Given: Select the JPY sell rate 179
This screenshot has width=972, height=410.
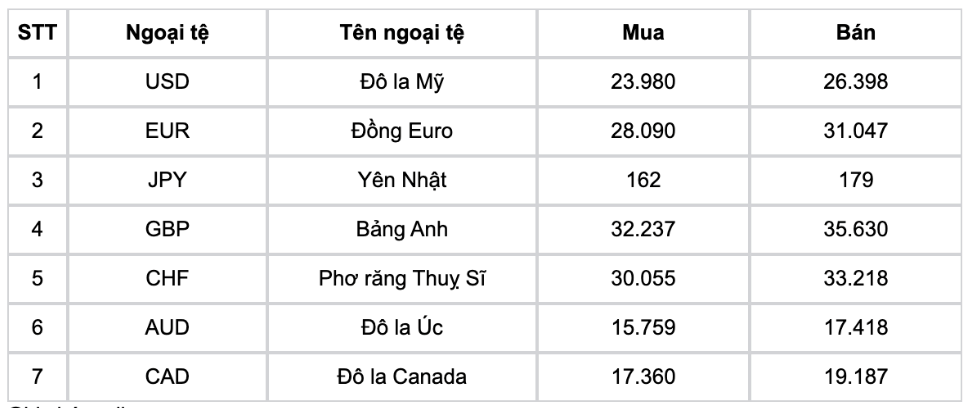Looking at the screenshot, I should point(855,180).
